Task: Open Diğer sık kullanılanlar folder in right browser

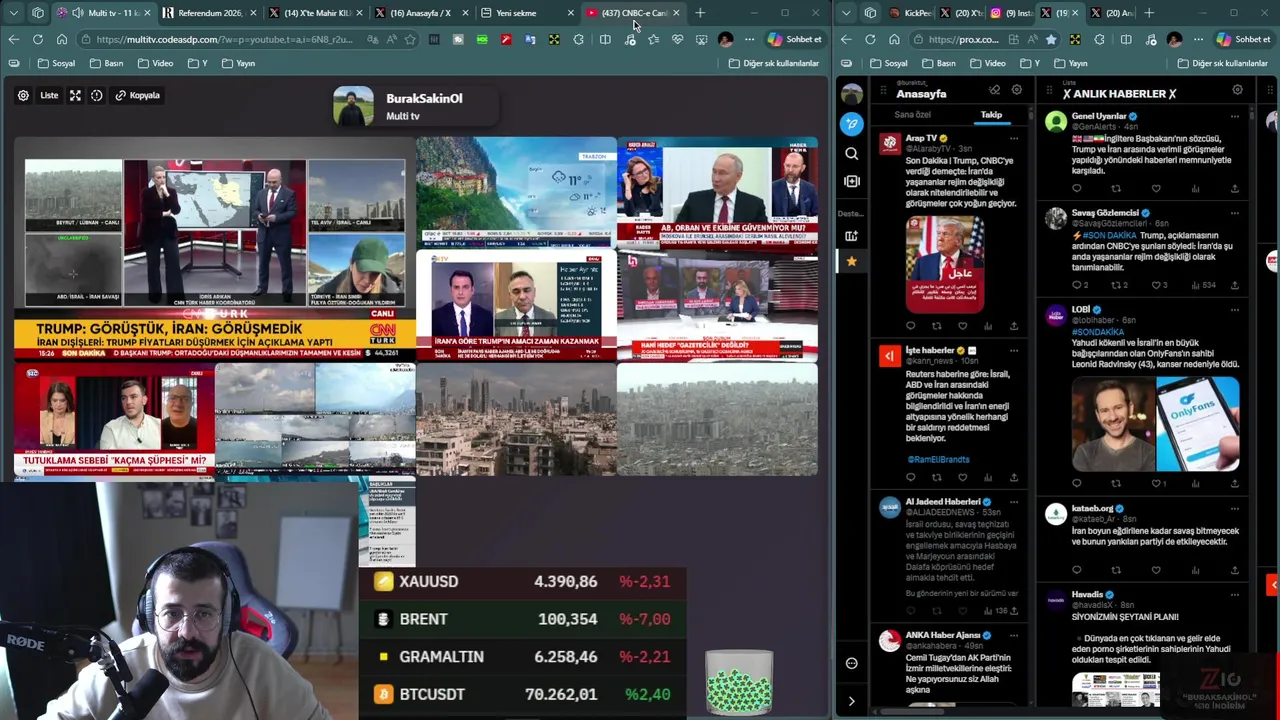Action: coord(1222,63)
